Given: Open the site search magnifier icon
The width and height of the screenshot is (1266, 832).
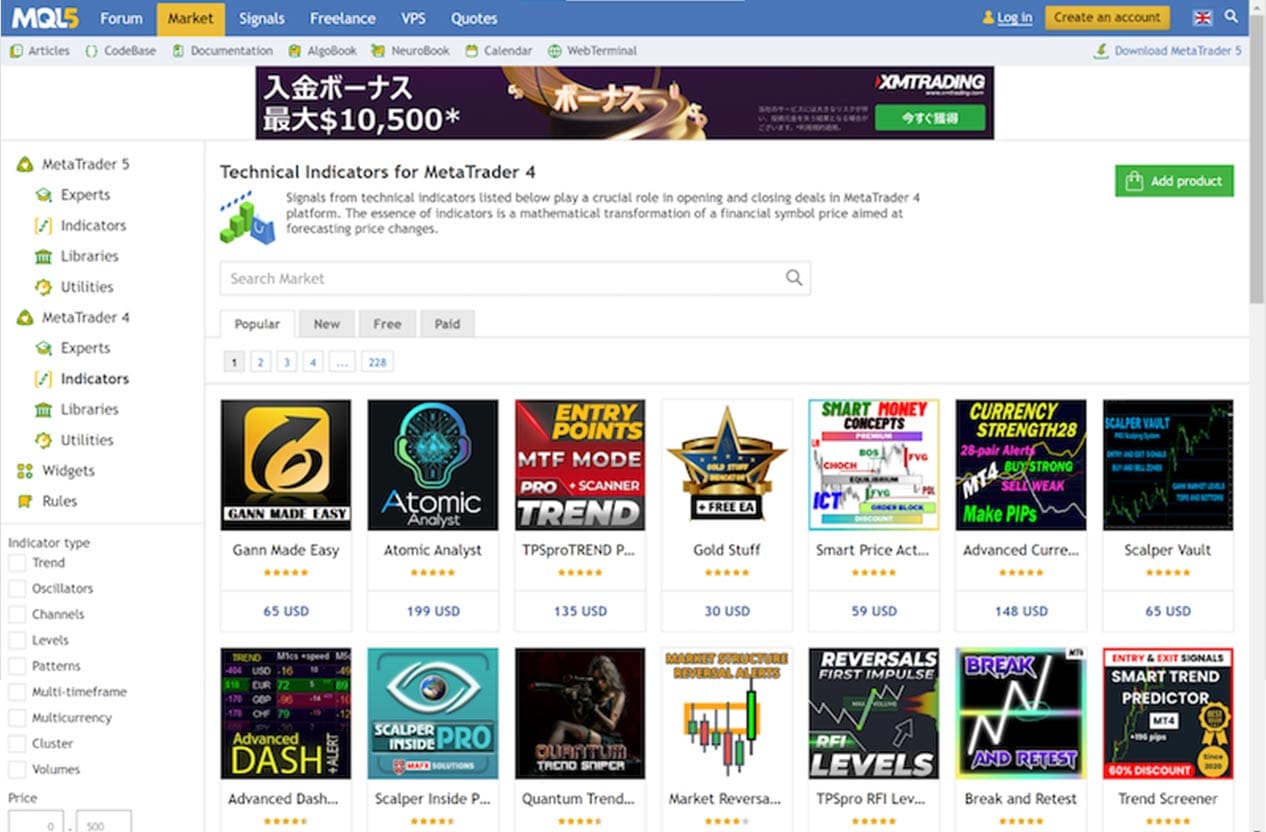Looking at the screenshot, I should coord(1231,17).
